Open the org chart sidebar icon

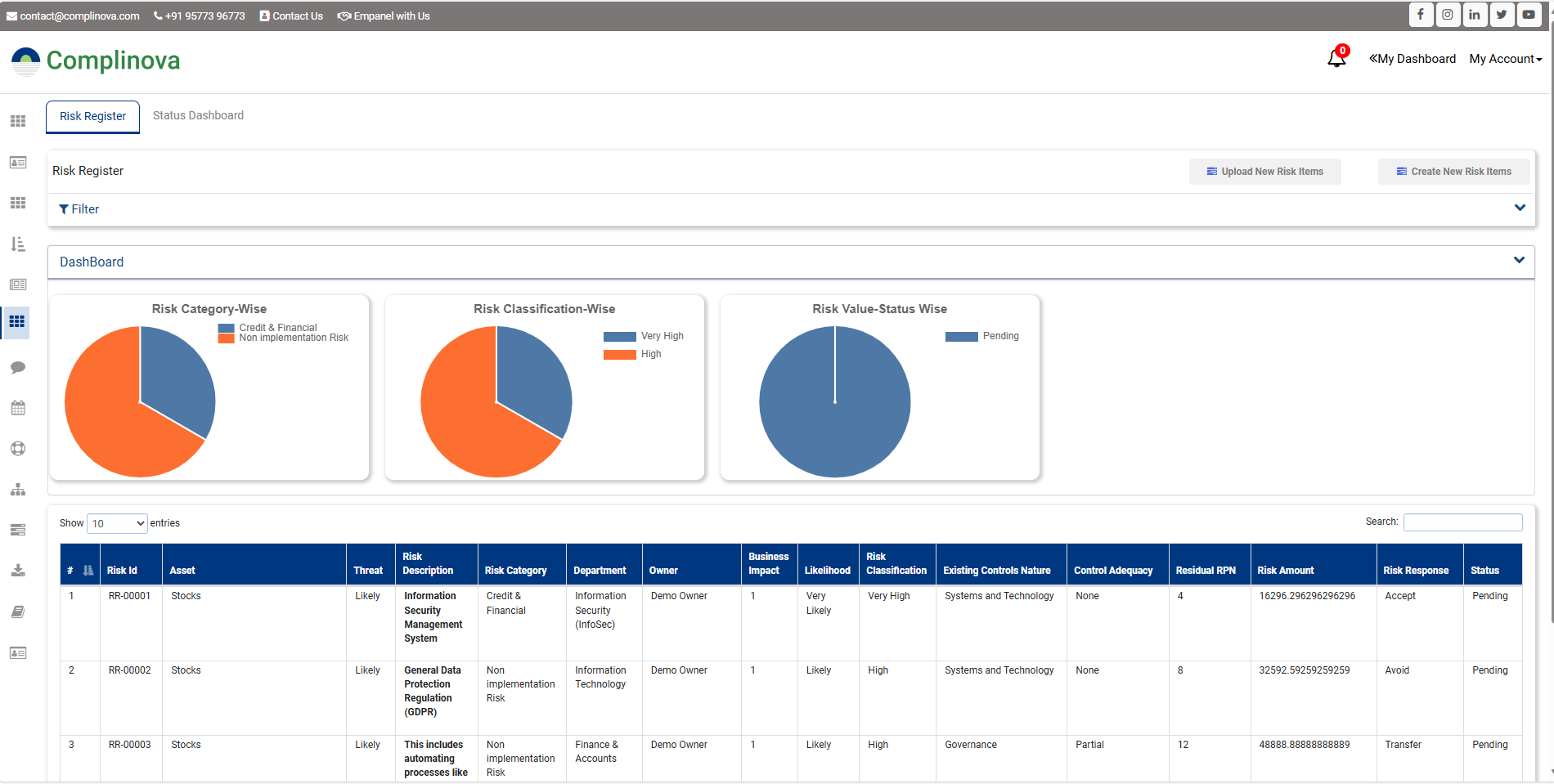(18, 490)
